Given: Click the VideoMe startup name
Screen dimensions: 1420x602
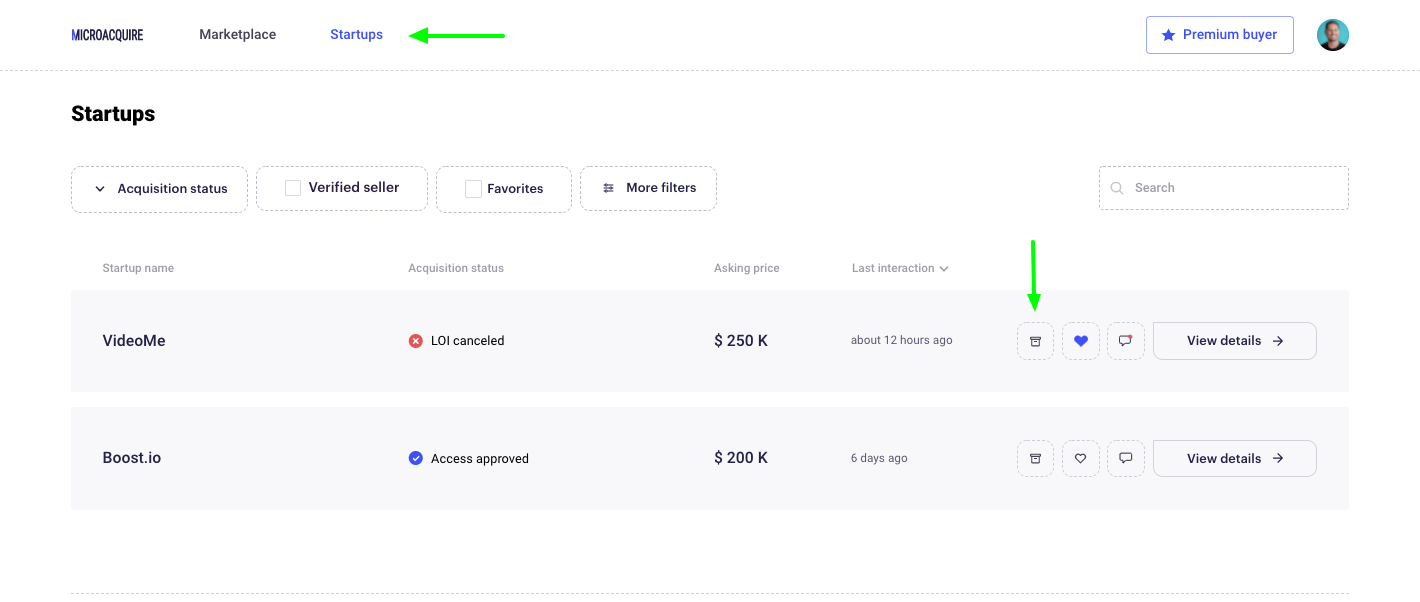Looking at the screenshot, I should [x=134, y=341].
